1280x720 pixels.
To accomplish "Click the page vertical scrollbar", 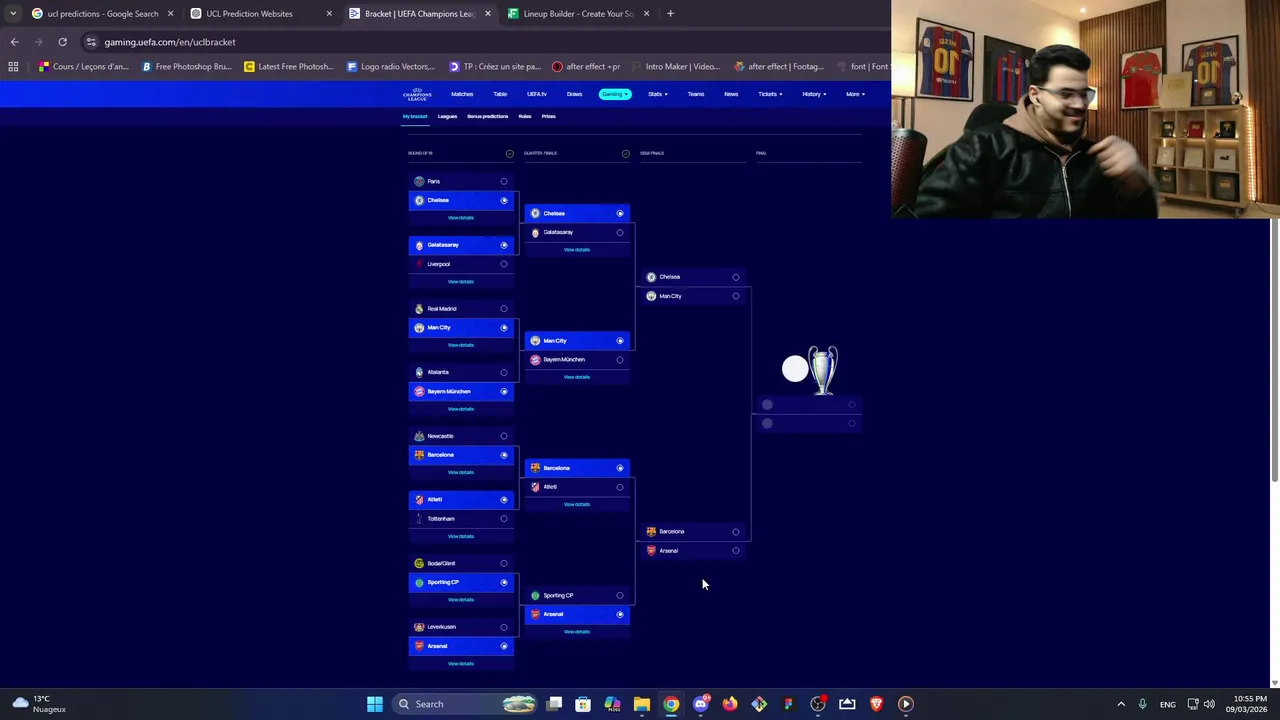I will pos(1274,350).
